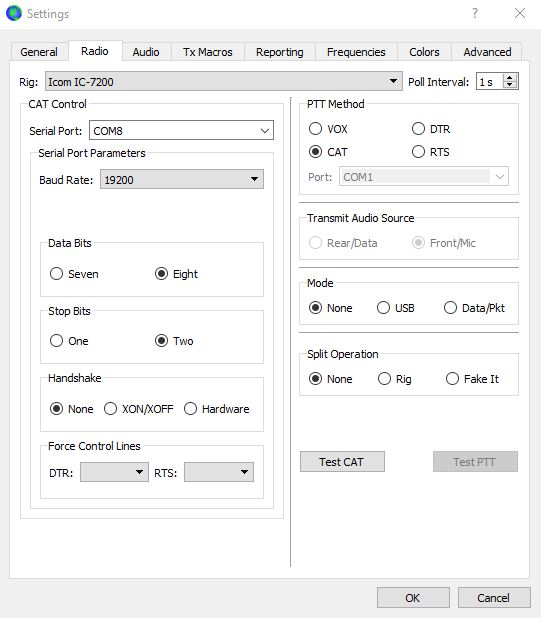
Task: Select VOX as PTT method
Action: [315, 128]
